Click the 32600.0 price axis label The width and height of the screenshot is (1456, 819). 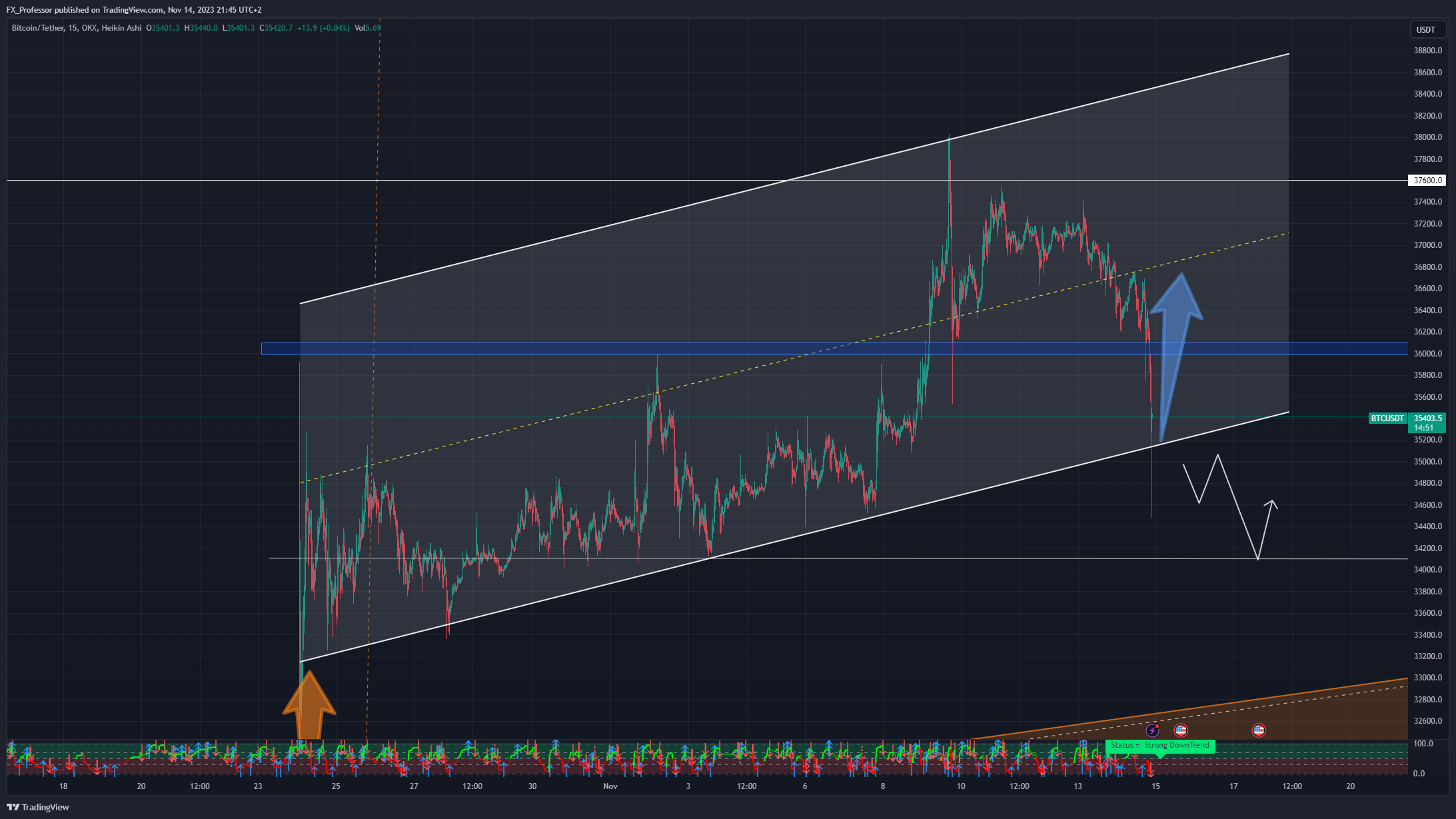pyautogui.click(x=1427, y=721)
